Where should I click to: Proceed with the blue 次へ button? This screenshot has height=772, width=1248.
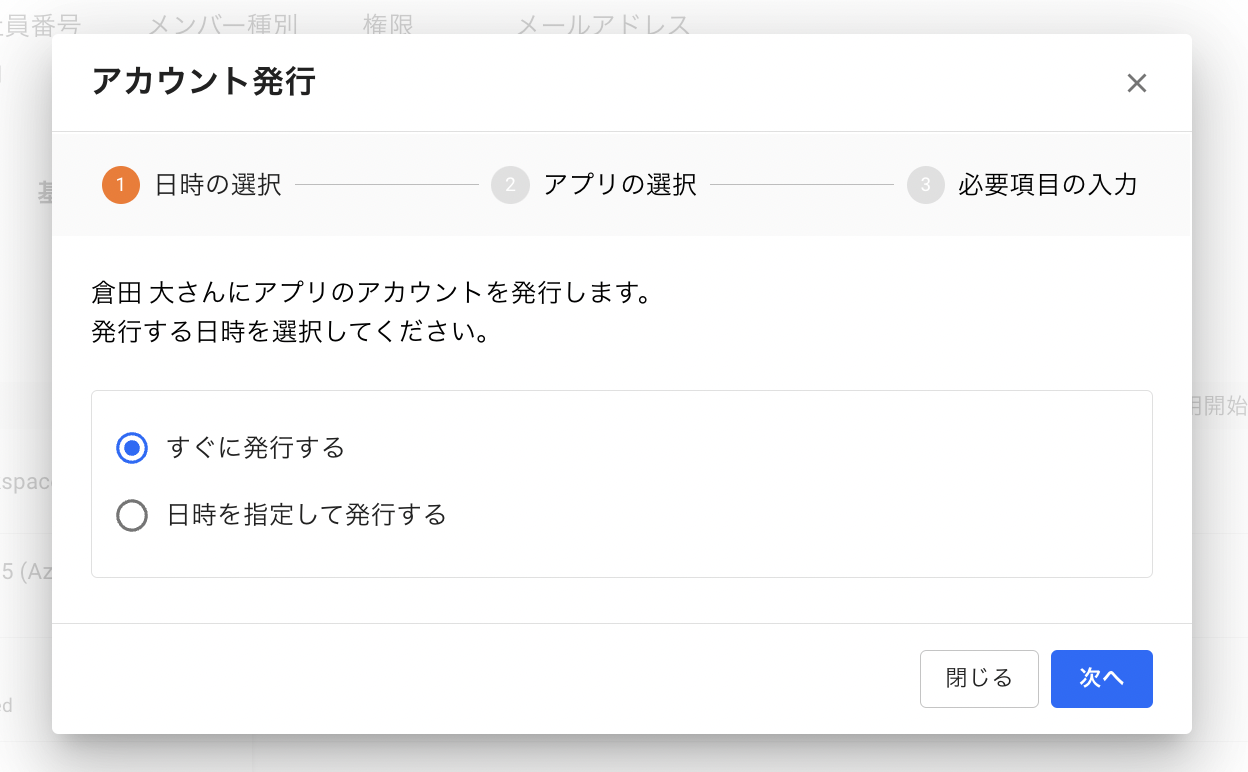coord(1101,679)
